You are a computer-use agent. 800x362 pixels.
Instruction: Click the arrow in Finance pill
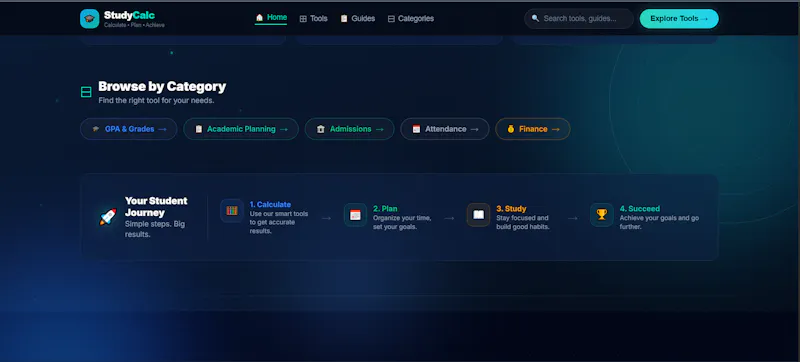click(556, 130)
